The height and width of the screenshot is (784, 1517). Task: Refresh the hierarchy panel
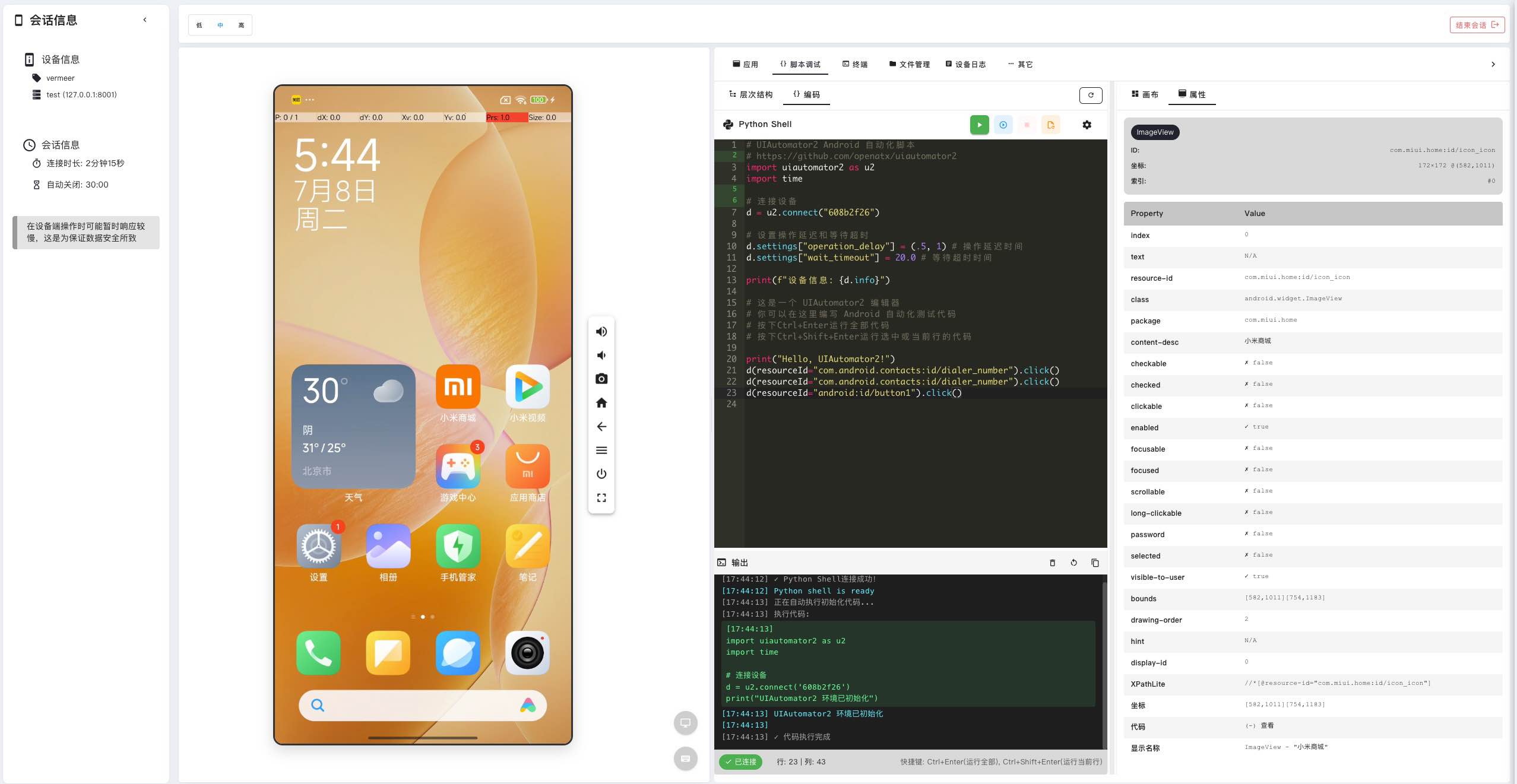coord(1091,95)
